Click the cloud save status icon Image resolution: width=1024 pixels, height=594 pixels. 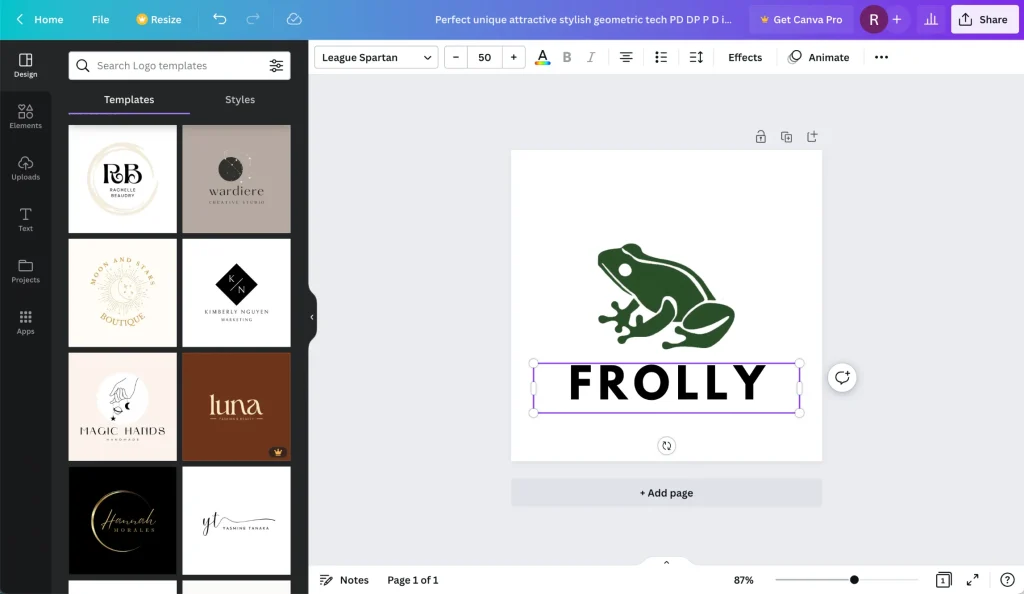[x=294, y=19]
